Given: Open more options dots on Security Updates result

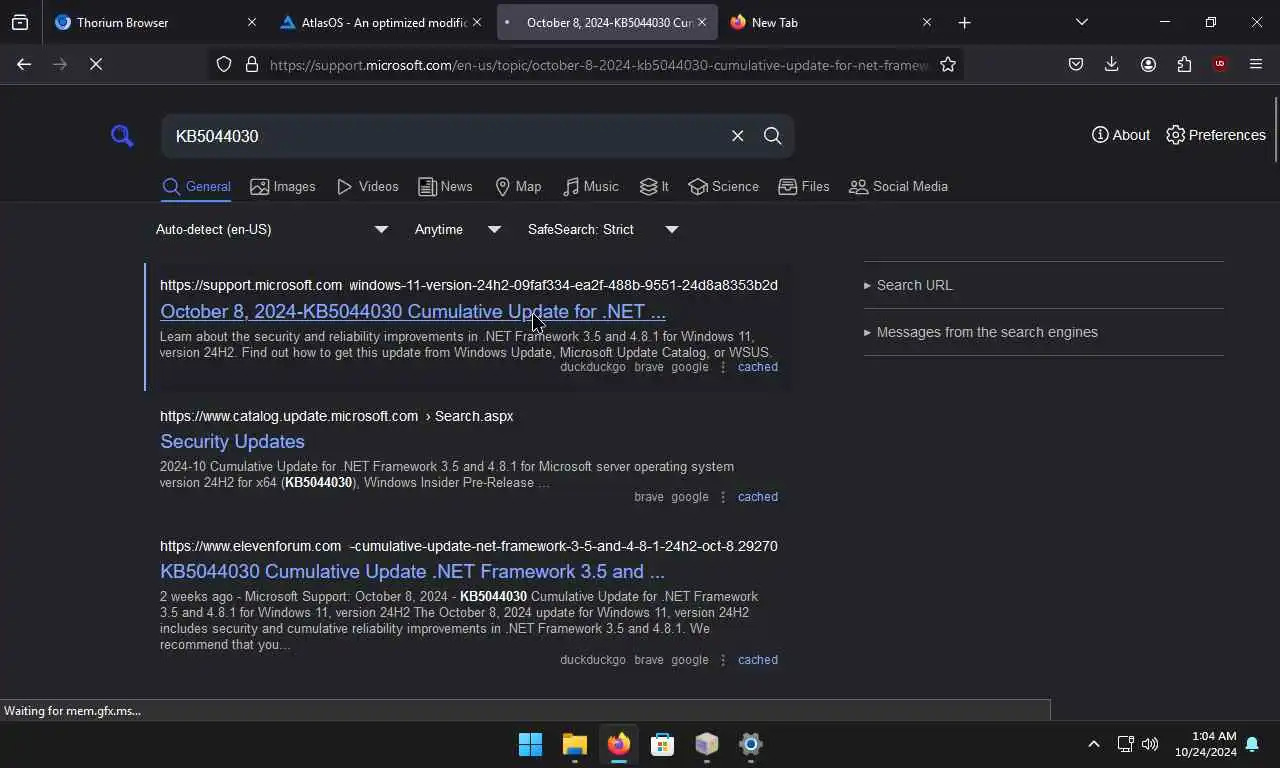Looking at the screenshot, I should pos(723,497).
